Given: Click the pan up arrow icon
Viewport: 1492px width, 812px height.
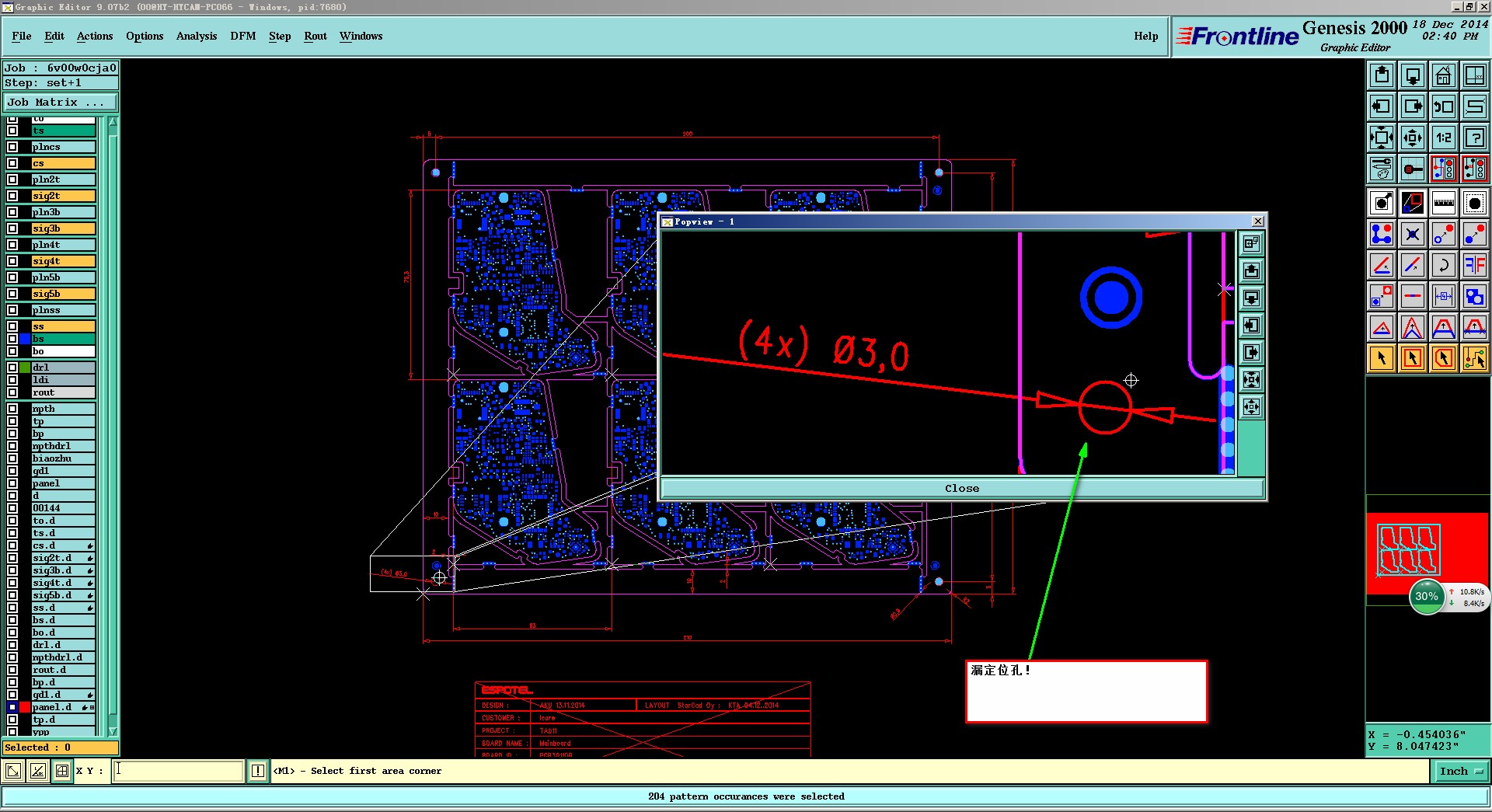Looking at the screenshot, I should tap(1382, 75).
